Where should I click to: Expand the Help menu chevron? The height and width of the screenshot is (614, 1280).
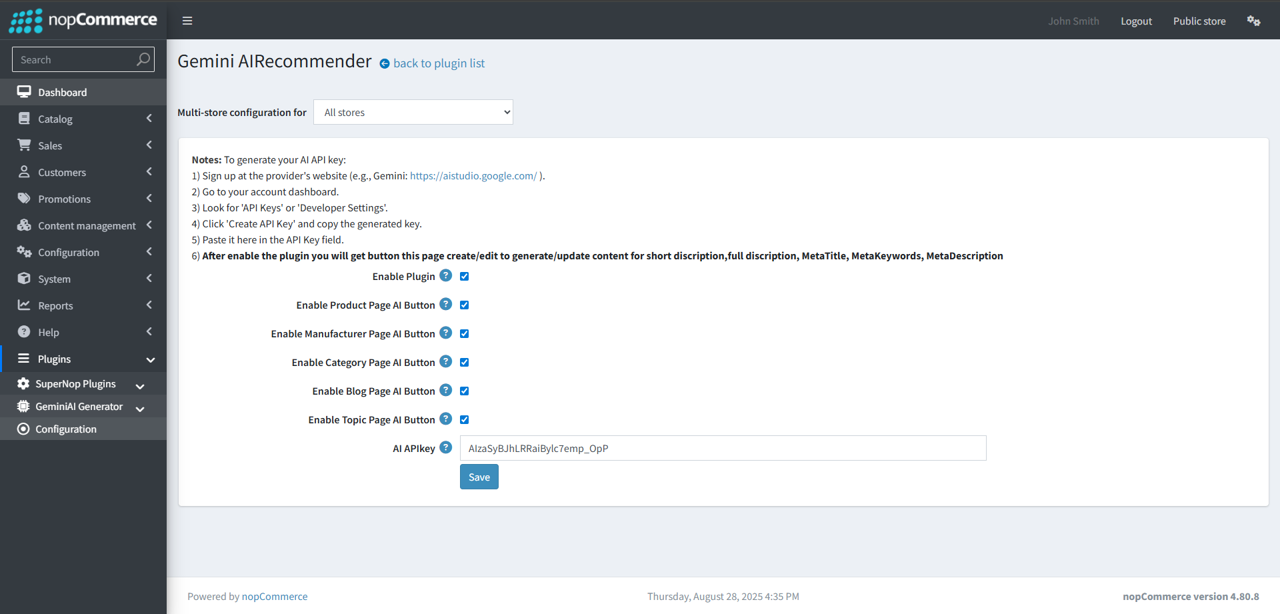click(149, 332)
